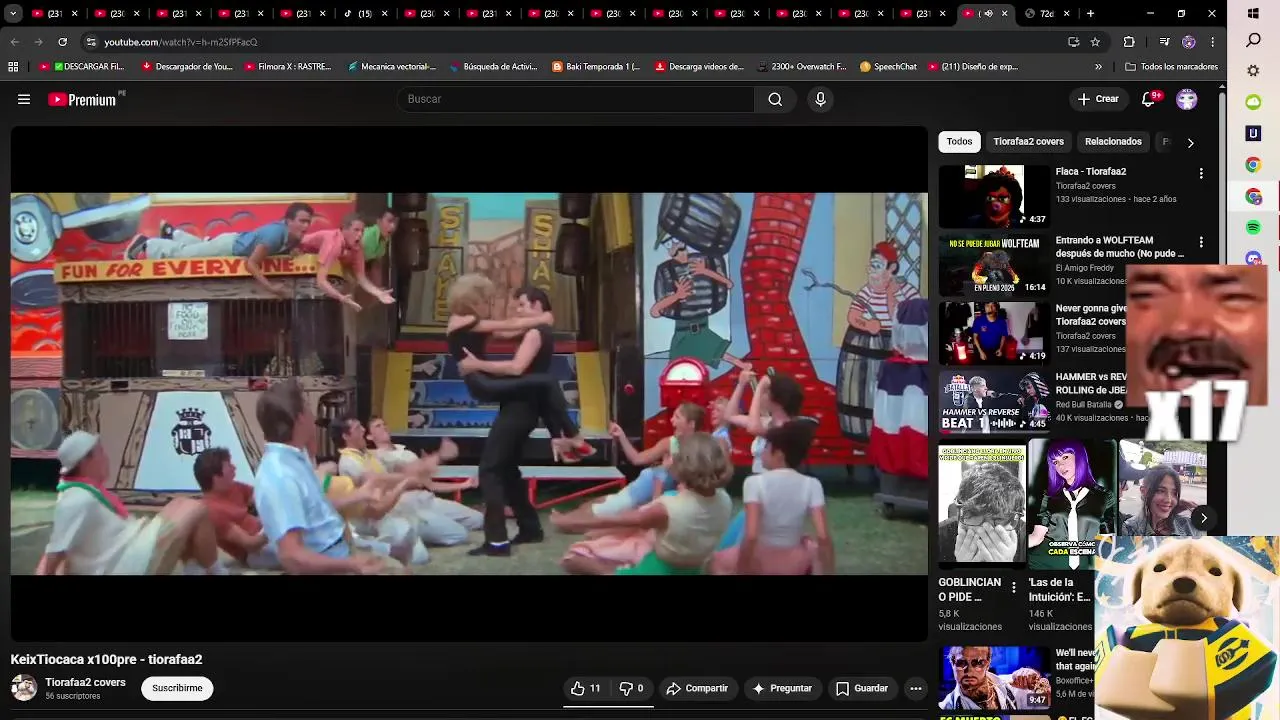Mute the active tab via its speaker icon
Image resolution: width=1280 pixels, height=720 pixels.
click(988, 14)
